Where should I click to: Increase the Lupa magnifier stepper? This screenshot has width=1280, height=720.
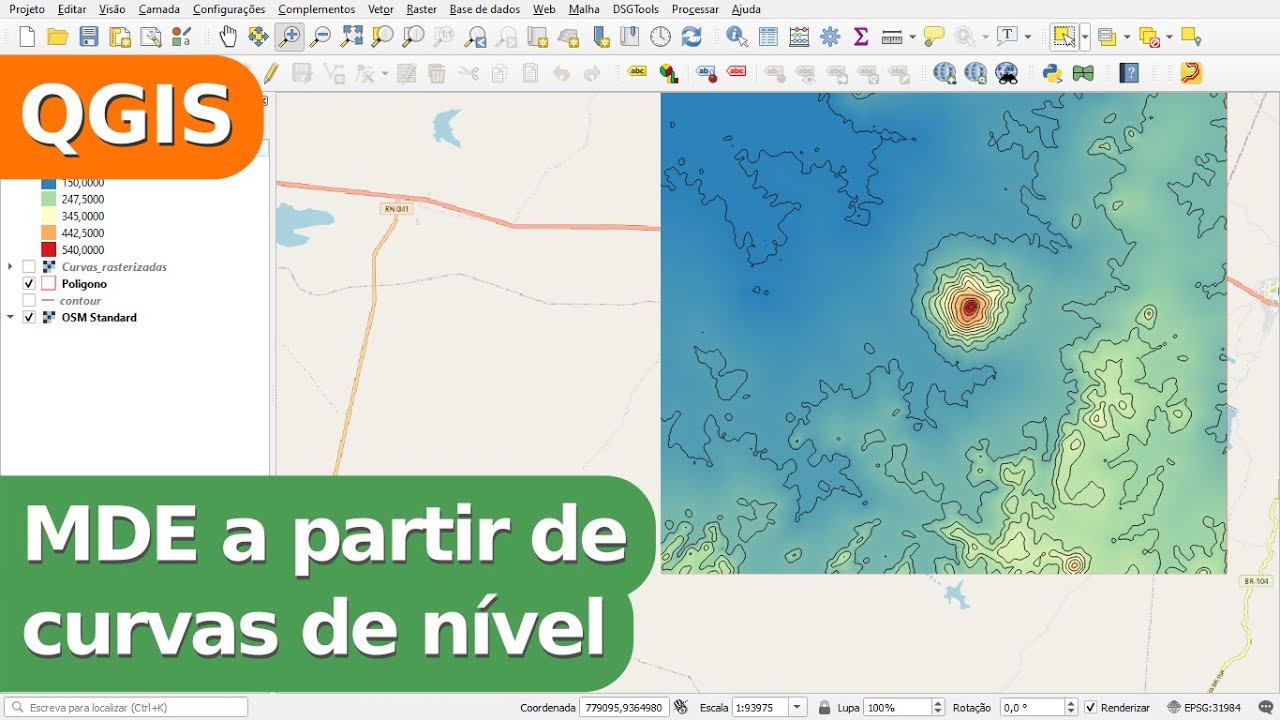click(x=938, y=704)
